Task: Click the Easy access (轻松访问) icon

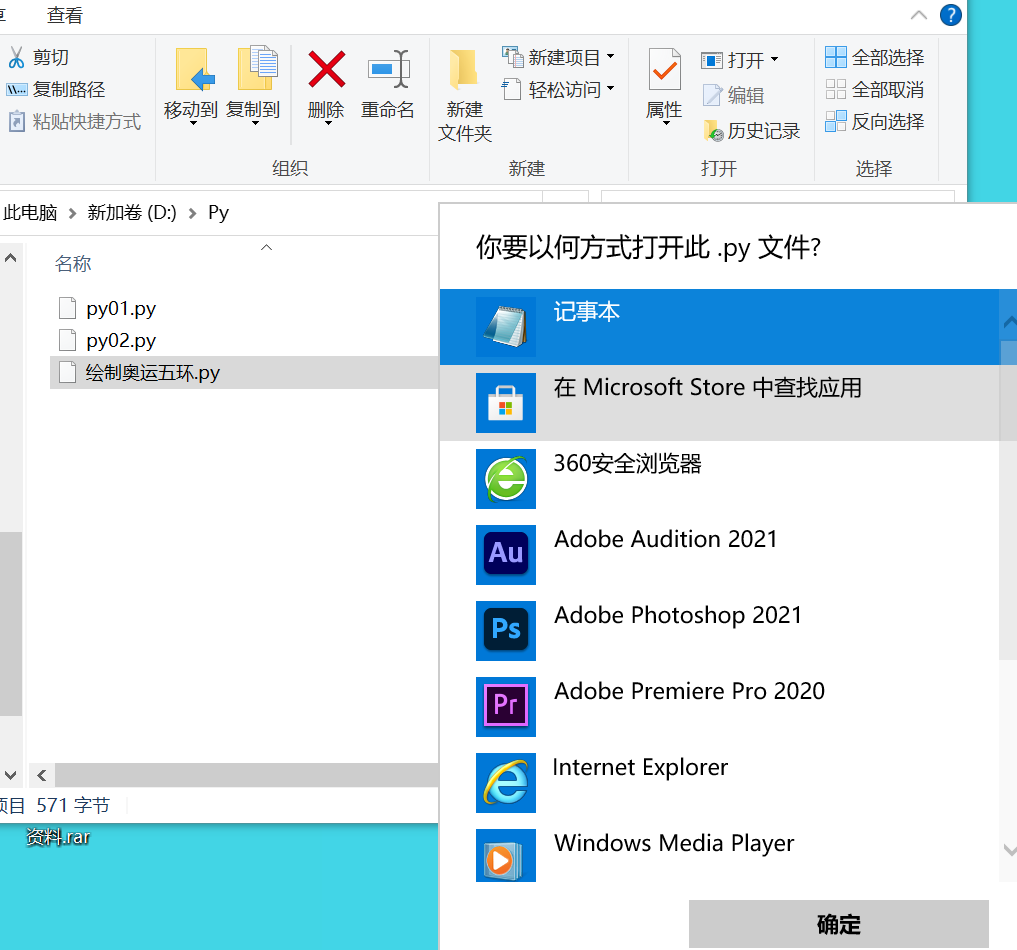Action: click(512, 89)
